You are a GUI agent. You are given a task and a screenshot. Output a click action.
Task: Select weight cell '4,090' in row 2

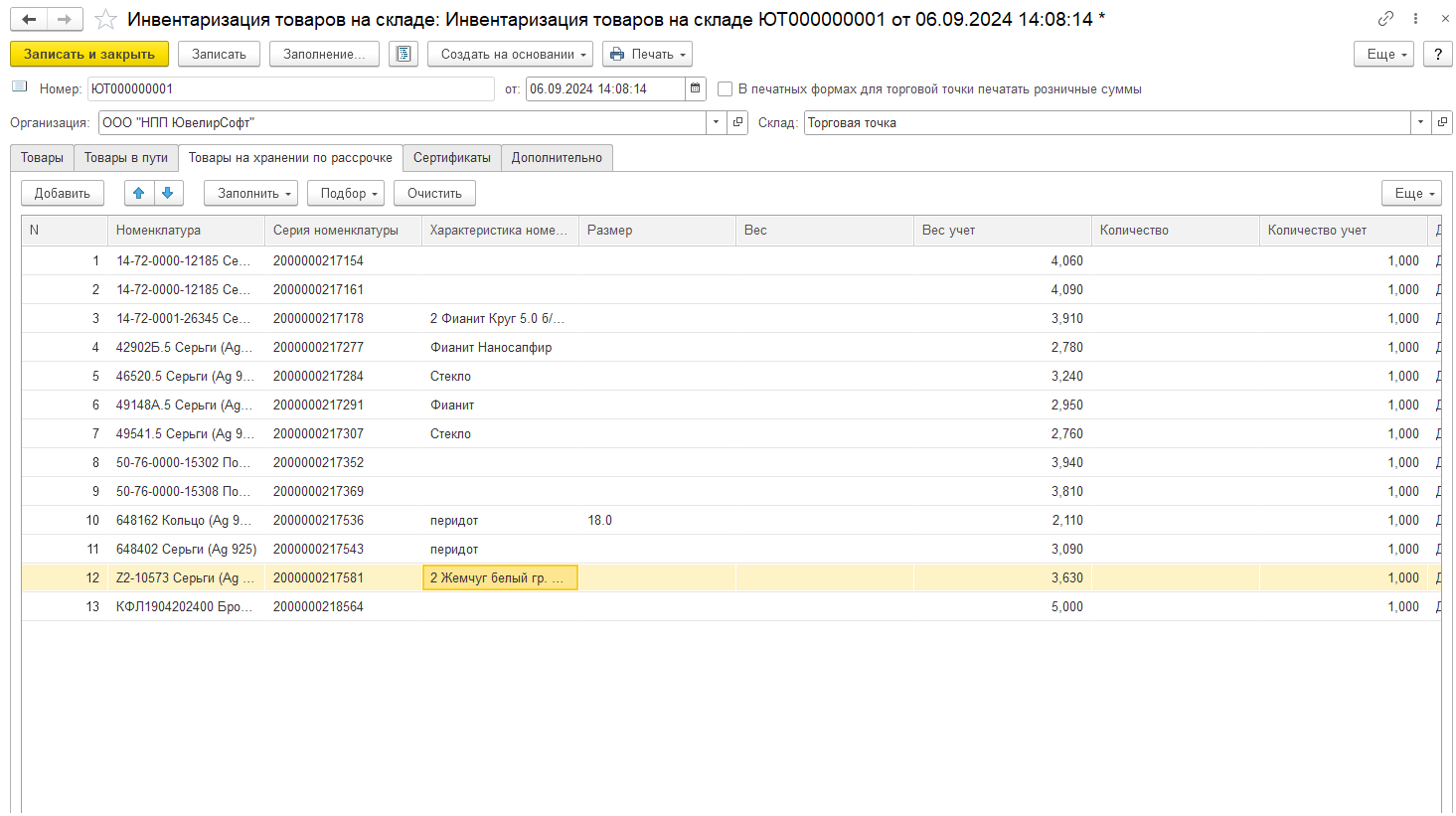coord(1002,289)
